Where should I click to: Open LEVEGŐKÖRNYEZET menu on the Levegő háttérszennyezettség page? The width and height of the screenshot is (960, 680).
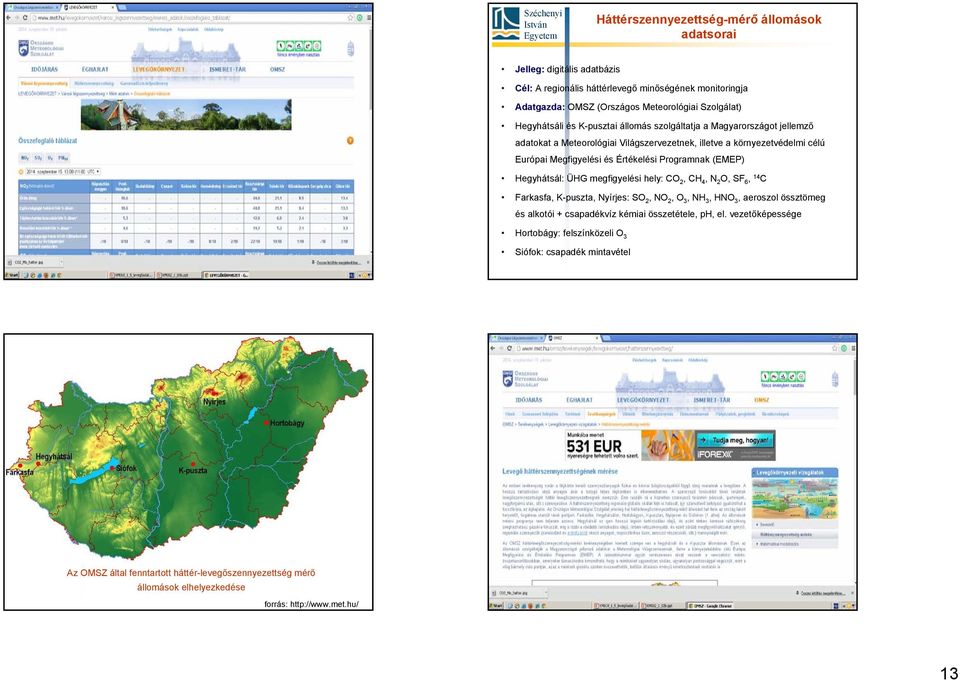tap(643, 400)
